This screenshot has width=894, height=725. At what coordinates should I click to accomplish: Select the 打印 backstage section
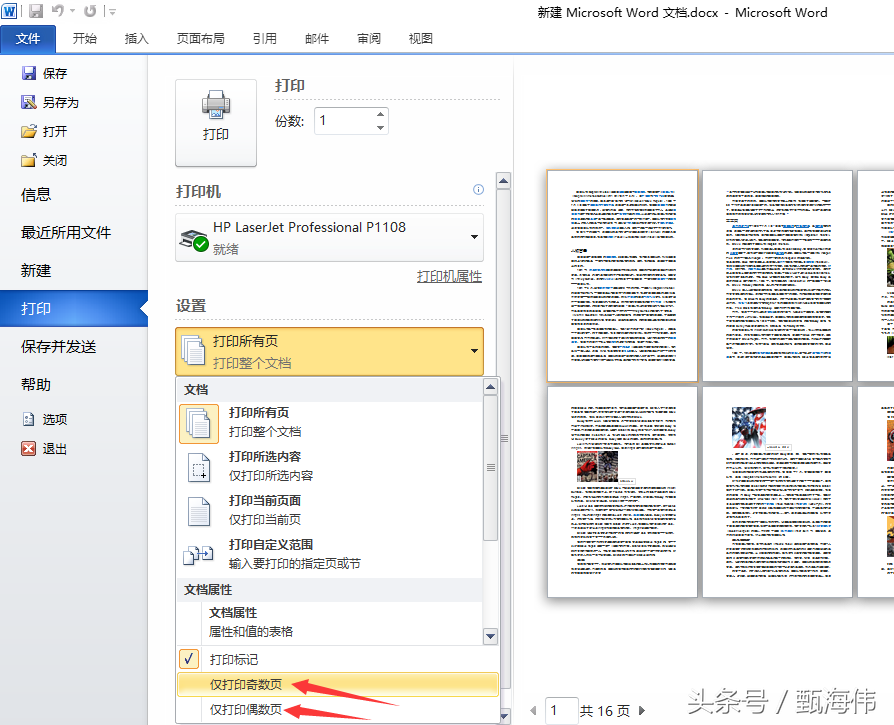pyautogui.click(x=74, y=308)
